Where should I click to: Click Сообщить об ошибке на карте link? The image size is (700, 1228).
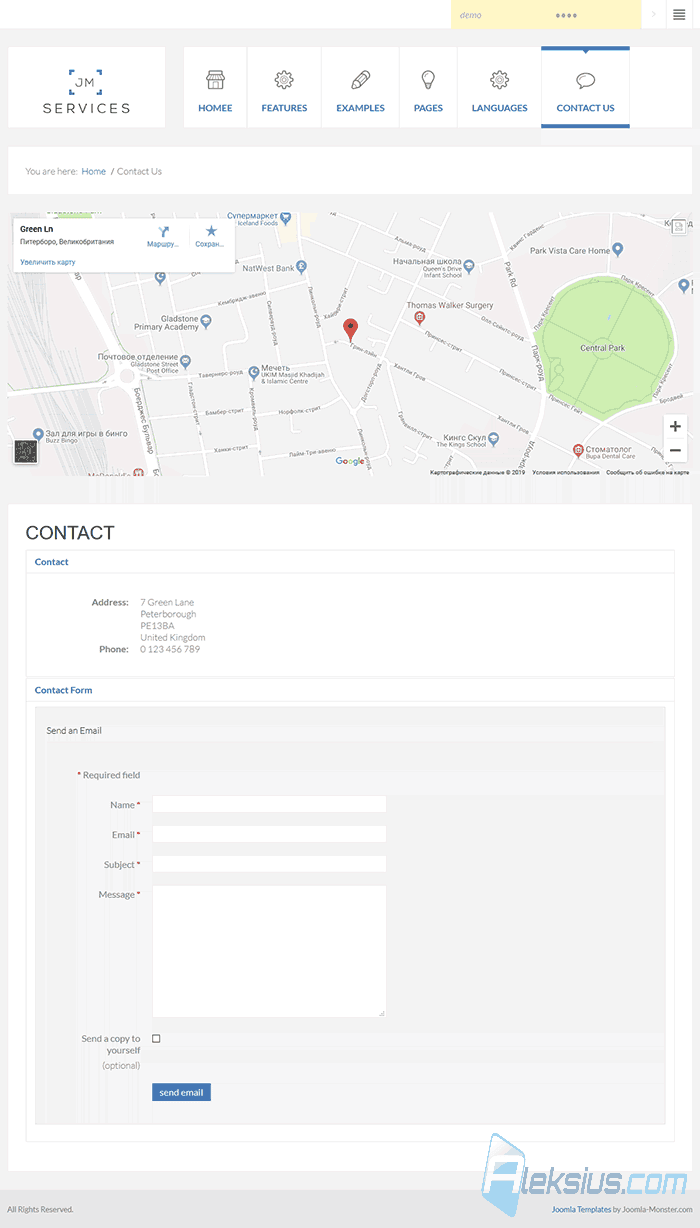click(x=648, y=472)
